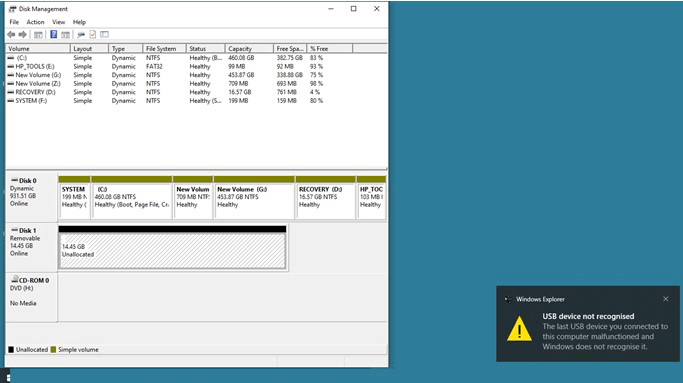Select the New Volume (G:) 453.87 GB partition block
The width and height of the screenshot is (683, 383).
(254, 197)
